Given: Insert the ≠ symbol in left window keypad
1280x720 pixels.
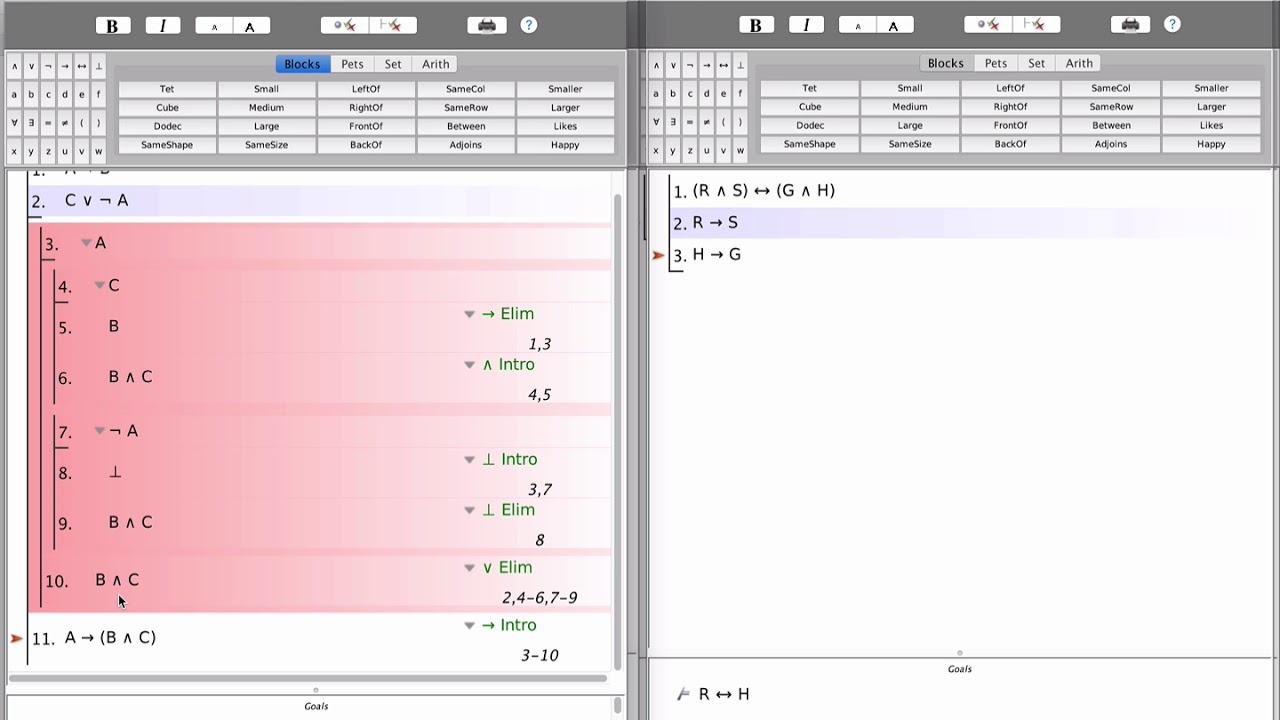Looking at the screenshot, I should [65, 123].
